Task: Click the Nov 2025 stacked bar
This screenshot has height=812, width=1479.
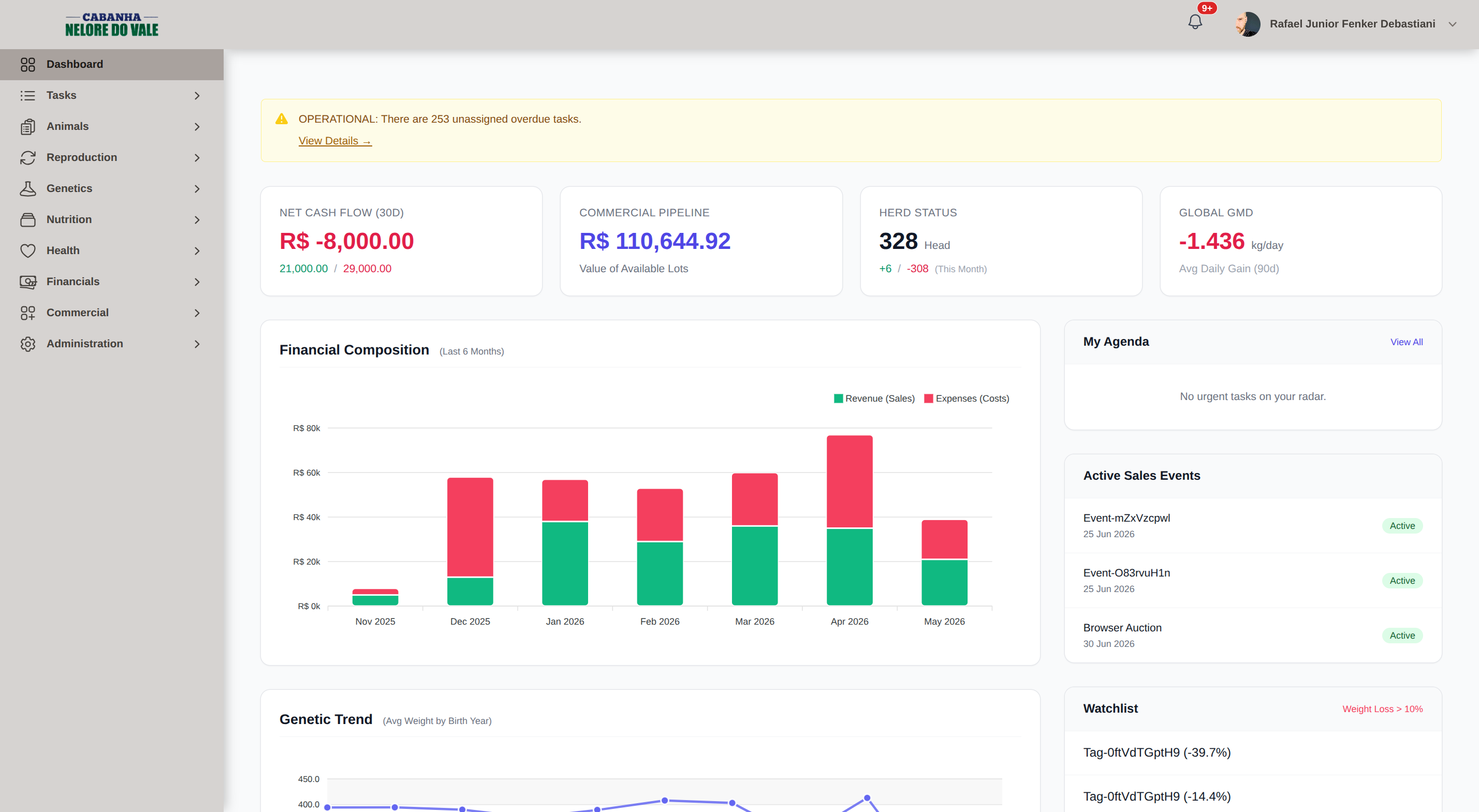Action: (375, 597)
